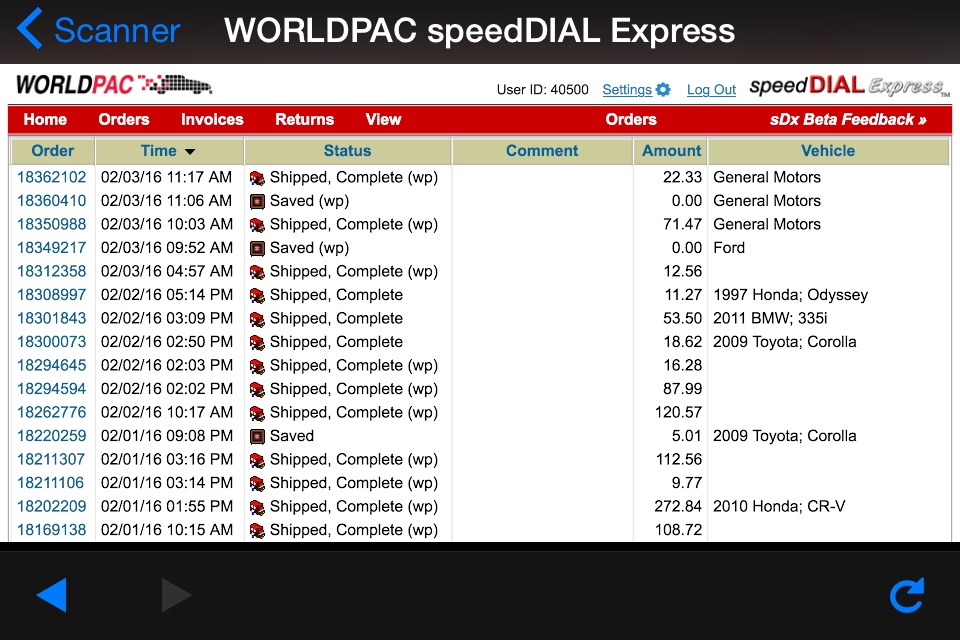
Task: Select the amount 272.84 cell
Action: [678, 506]
